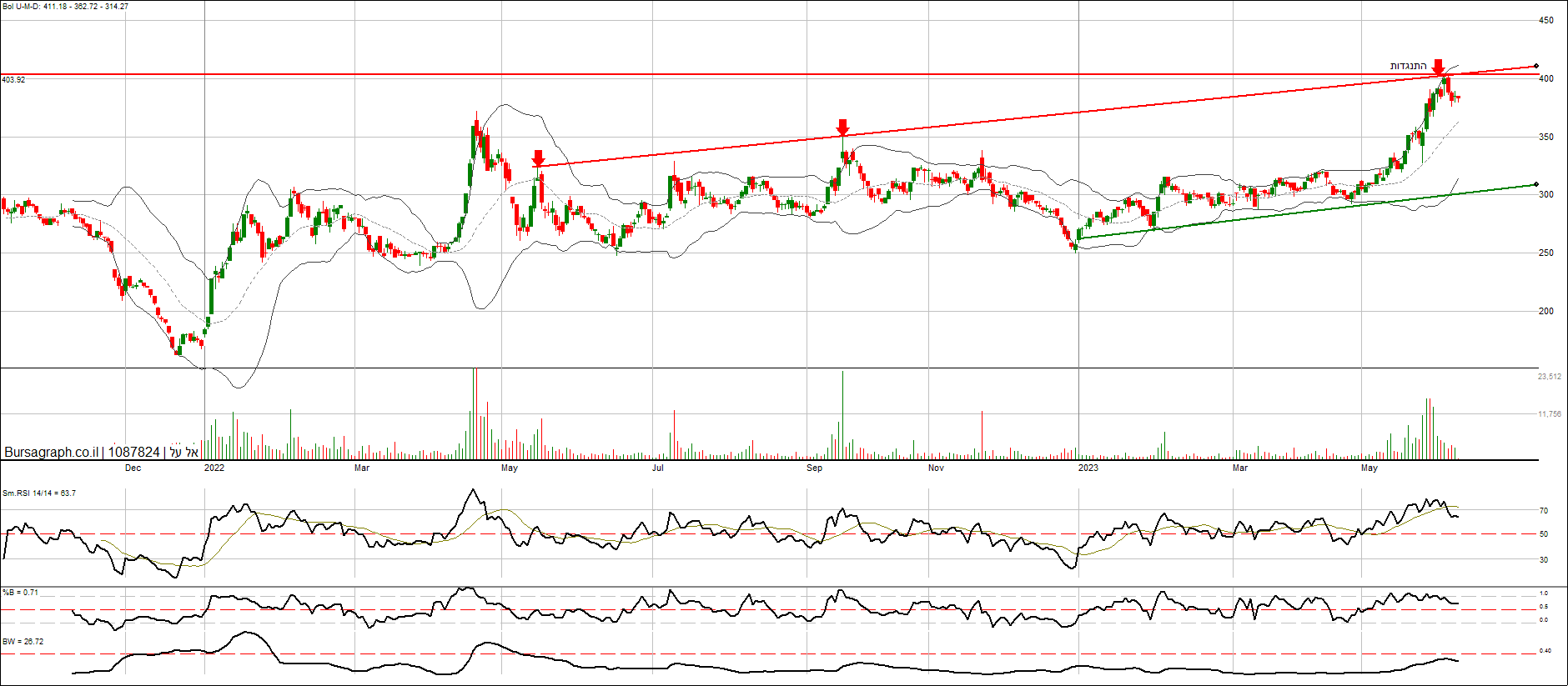Select the BW 0.40 threshold label

click(x=1545, y=651)
